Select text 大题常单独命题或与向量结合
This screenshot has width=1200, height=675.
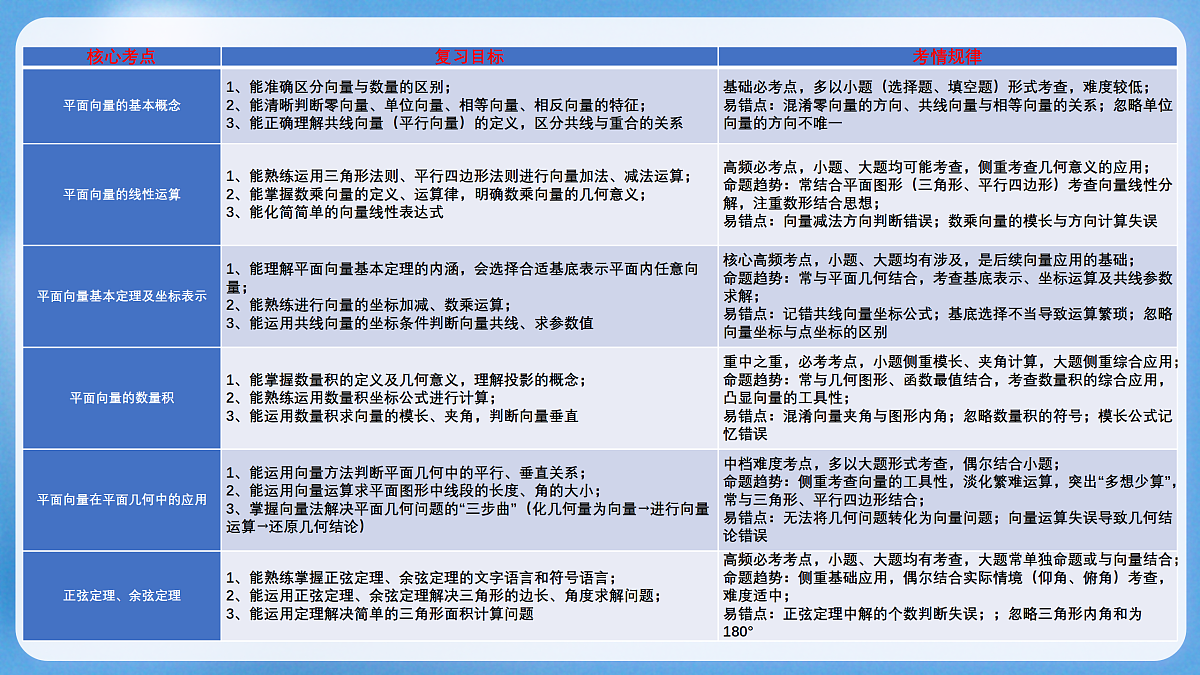click(x=1078, y=560)
